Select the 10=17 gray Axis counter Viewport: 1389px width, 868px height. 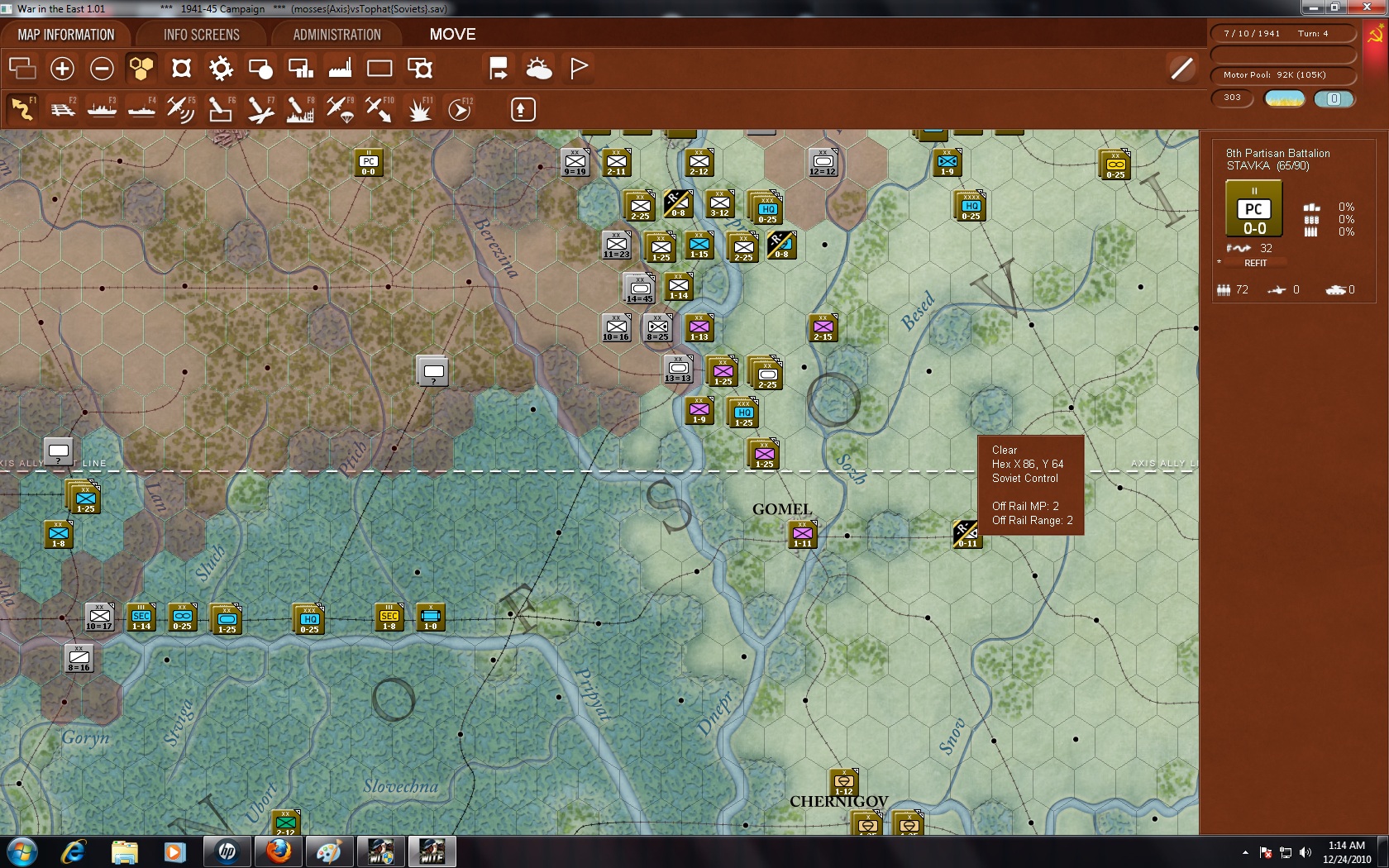(99, 618)
